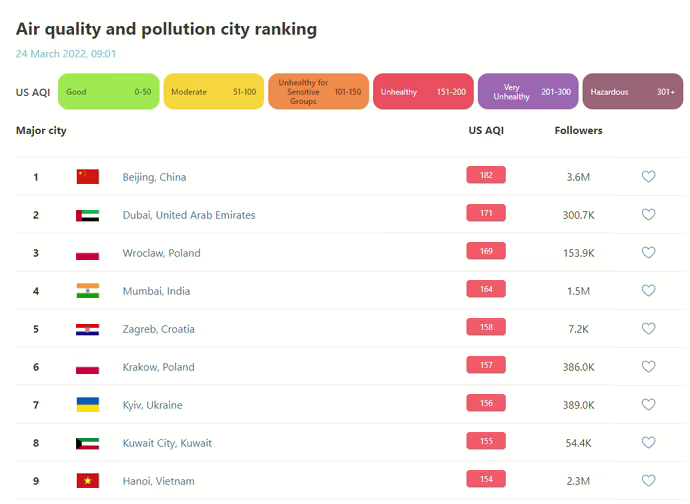
Task: Favorite Beijing with the heart icon
Action: point(648,177)
